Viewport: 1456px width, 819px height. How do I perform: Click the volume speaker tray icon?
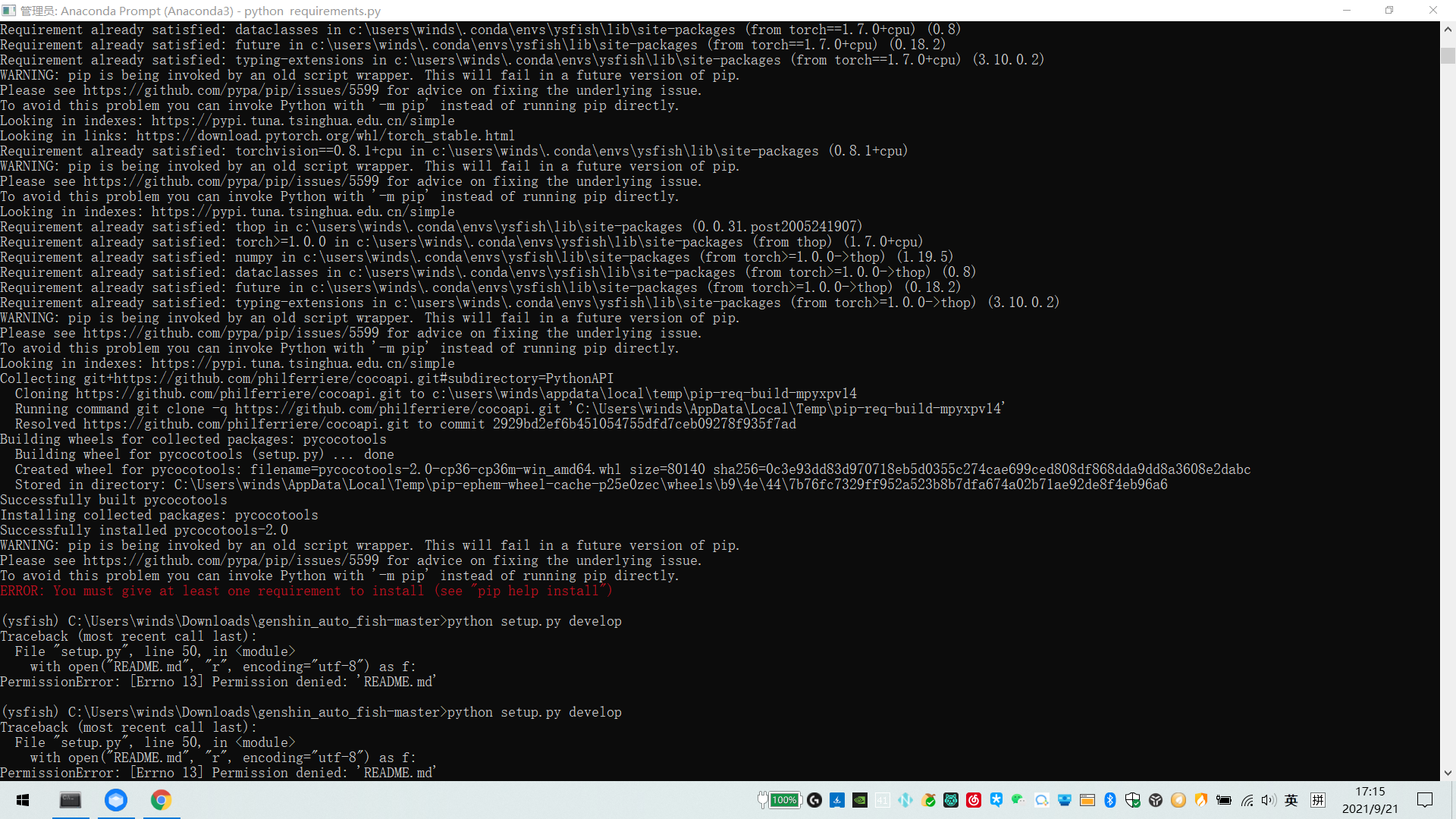1269,800
